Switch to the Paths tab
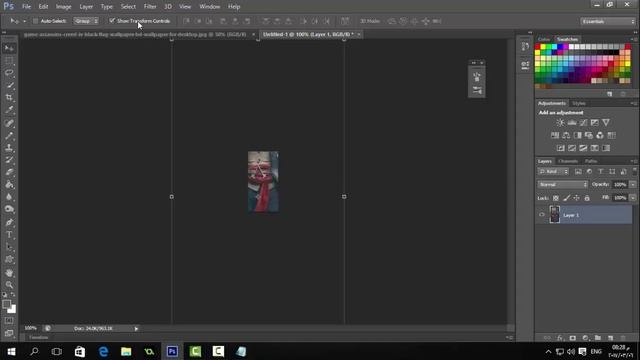640x360 pixels. [x=590, y=161]
